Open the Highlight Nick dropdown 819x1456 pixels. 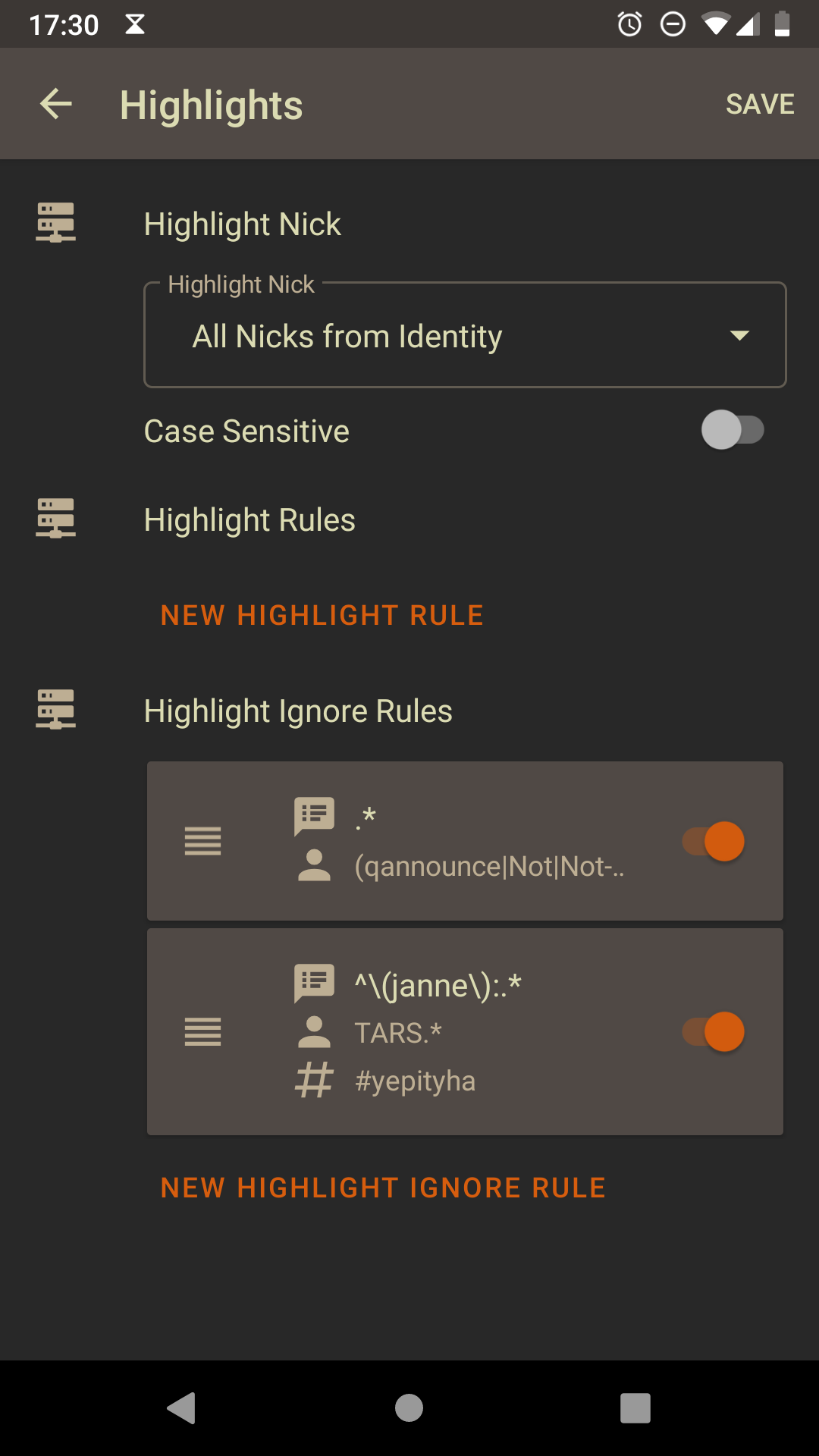coord(464,335)
